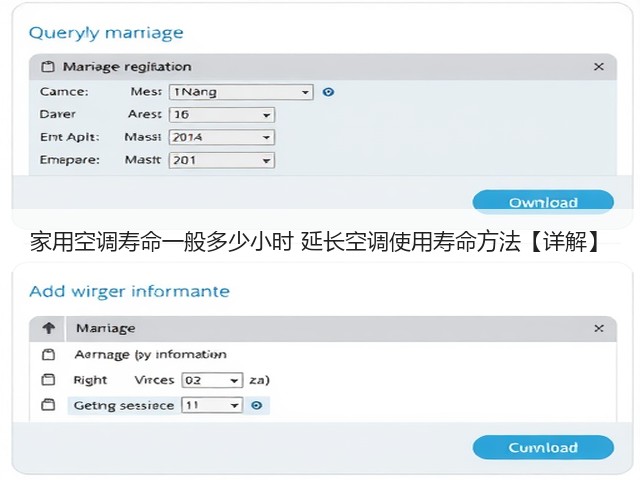Screen dimensions: 640x480
Task: Open the Virces dropdown showing 02
Action: point(212,380)
